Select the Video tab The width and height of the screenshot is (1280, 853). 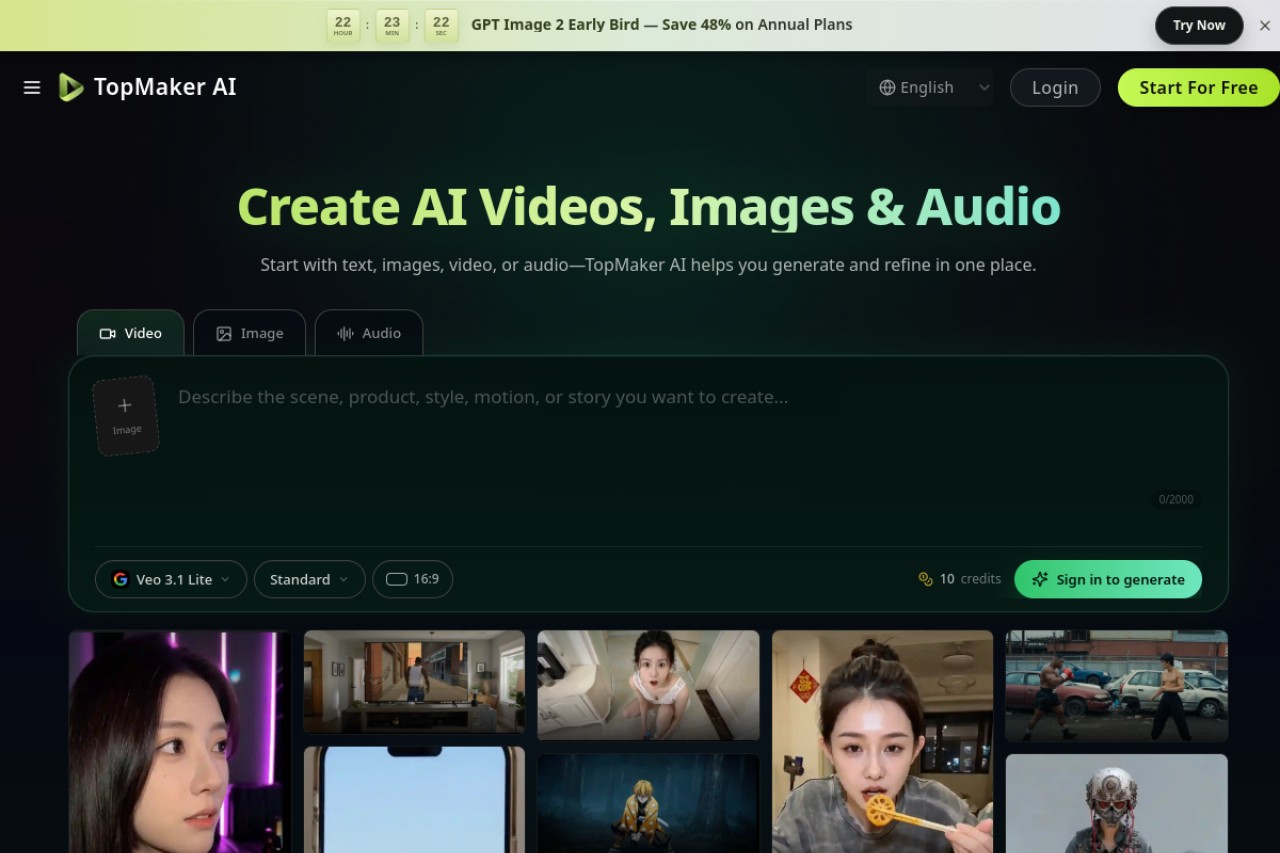(x=131, y=333)
